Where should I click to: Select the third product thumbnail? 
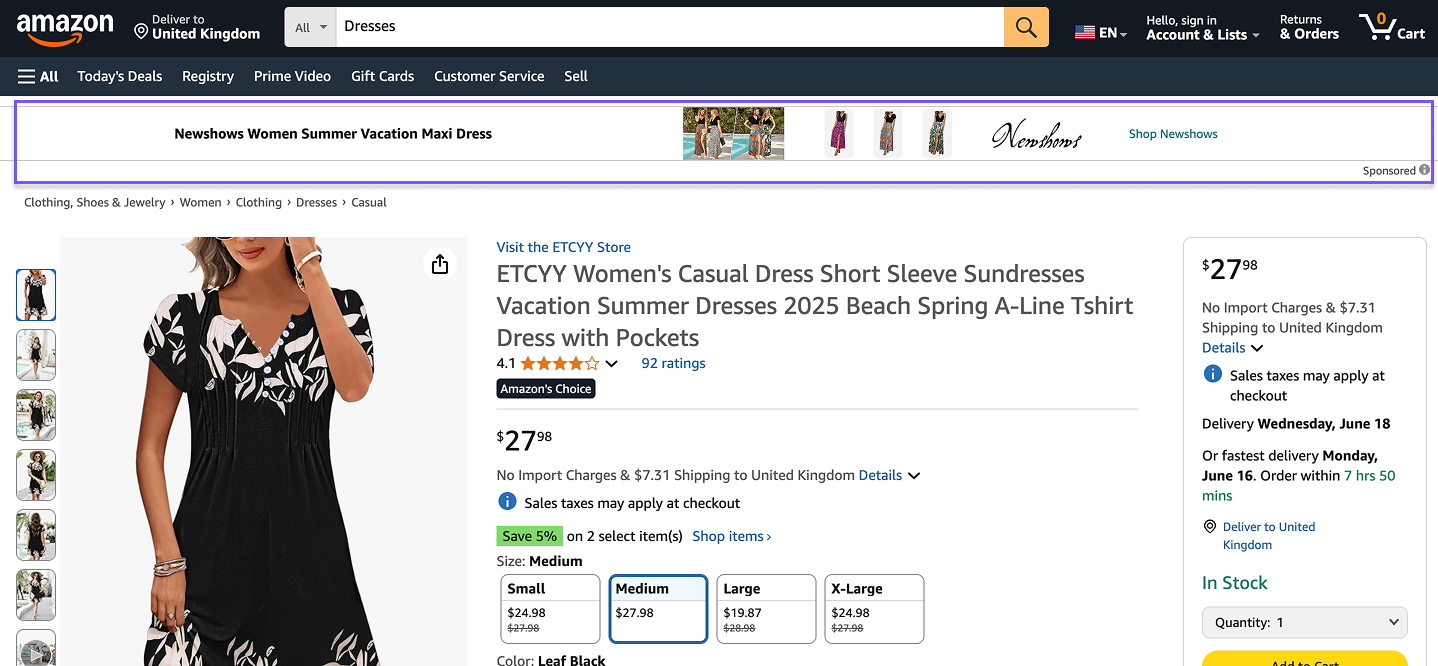(36, 415)
